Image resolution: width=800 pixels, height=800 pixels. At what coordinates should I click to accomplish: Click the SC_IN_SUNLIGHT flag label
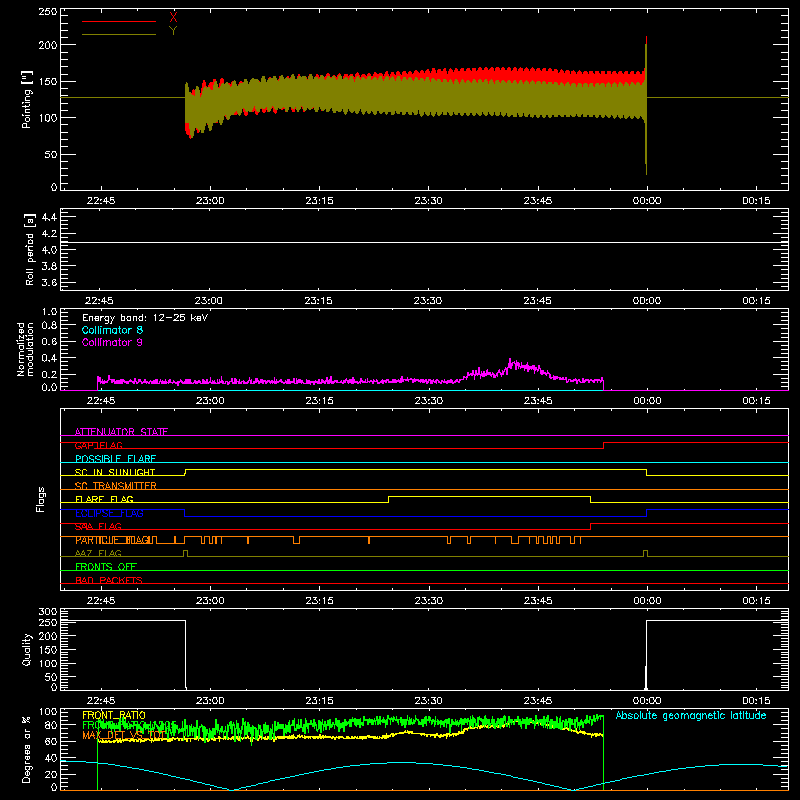point(115,472)
